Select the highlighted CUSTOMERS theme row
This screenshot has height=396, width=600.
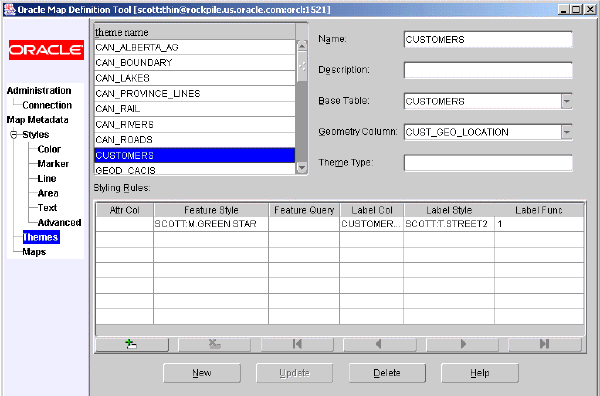(195, 155)
